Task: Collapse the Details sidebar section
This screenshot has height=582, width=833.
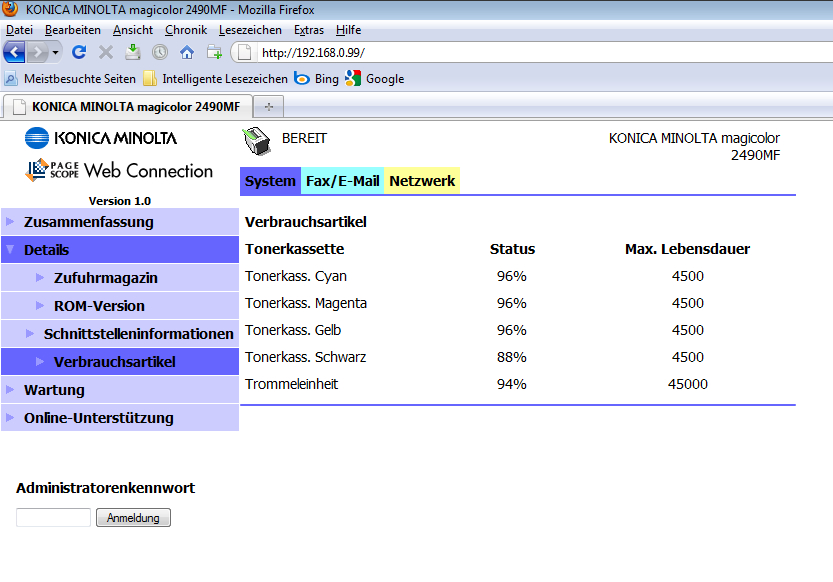Action: tap(120, 250)
